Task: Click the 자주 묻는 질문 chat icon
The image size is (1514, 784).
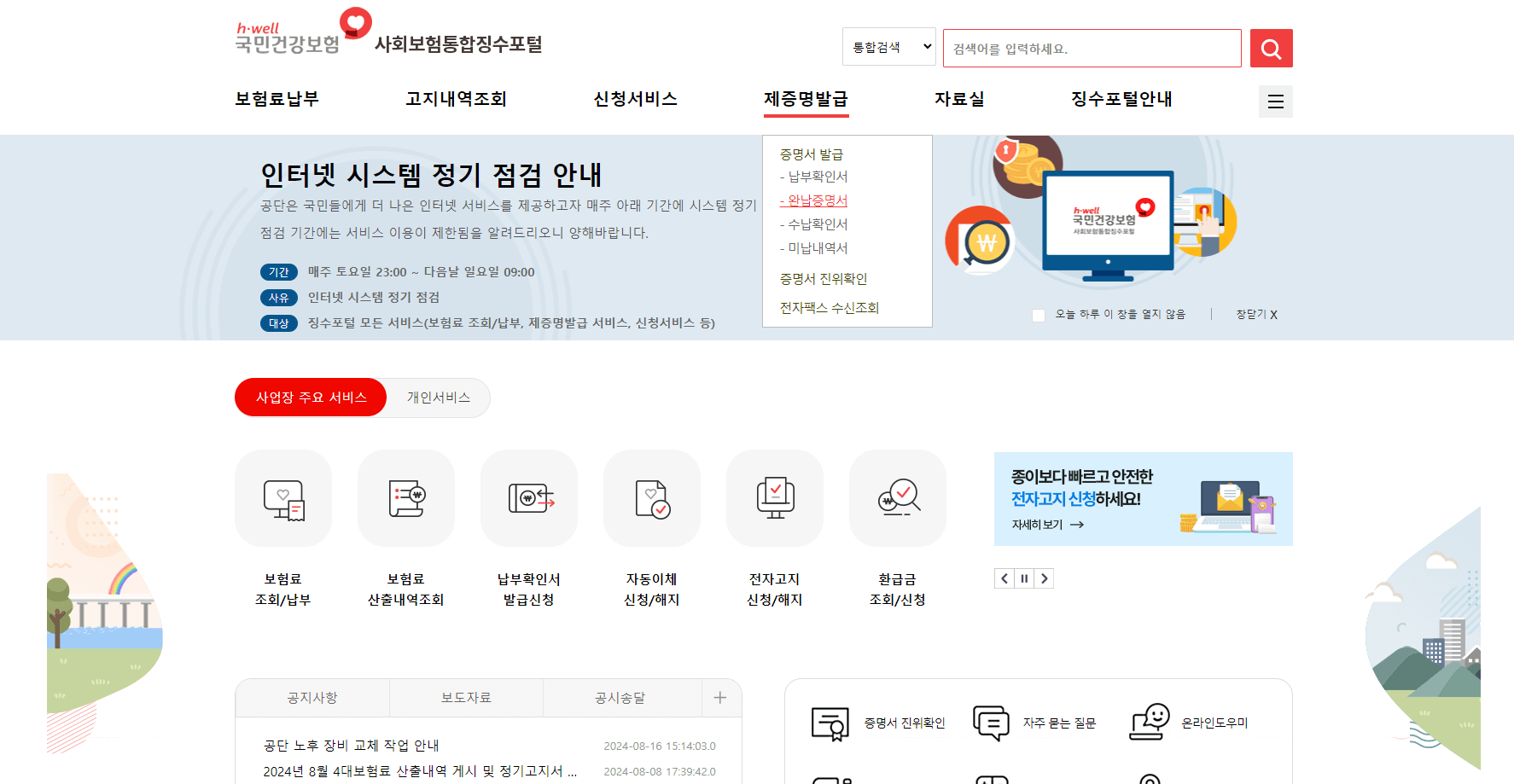Action: pyautogui.click(x=991, y=722)
